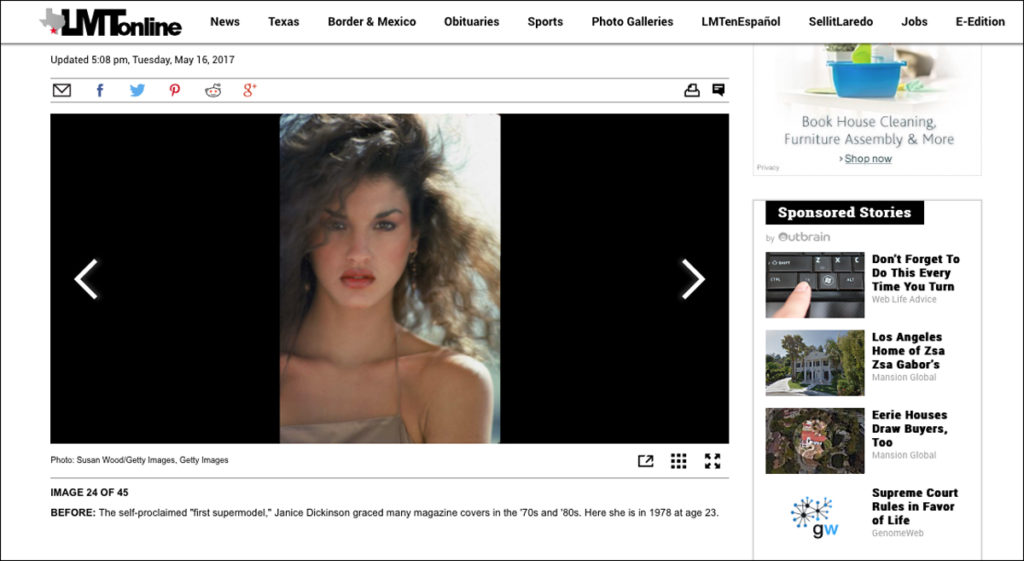Open Zsa Zsa Gabor home sponsored story
1024x561 pixels.
(x=907, y=351)
